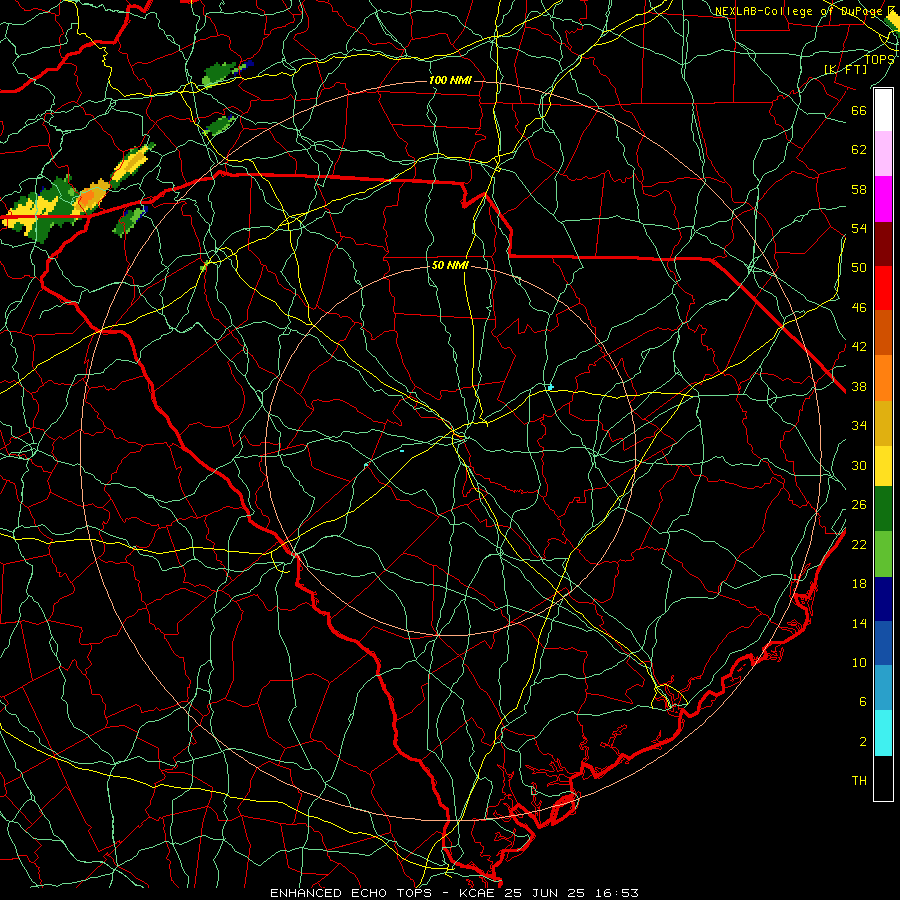Select the light pink legend color block
The height and width of the screenshot is (900, 900).
[x=883, y=154]
